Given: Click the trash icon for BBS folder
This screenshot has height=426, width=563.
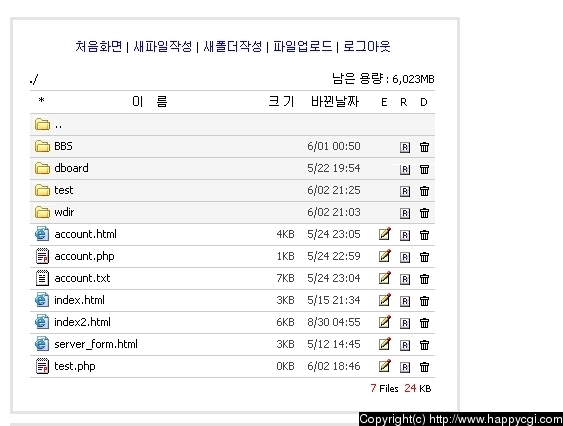Looking at the screenshot, I should click(424, 147).
